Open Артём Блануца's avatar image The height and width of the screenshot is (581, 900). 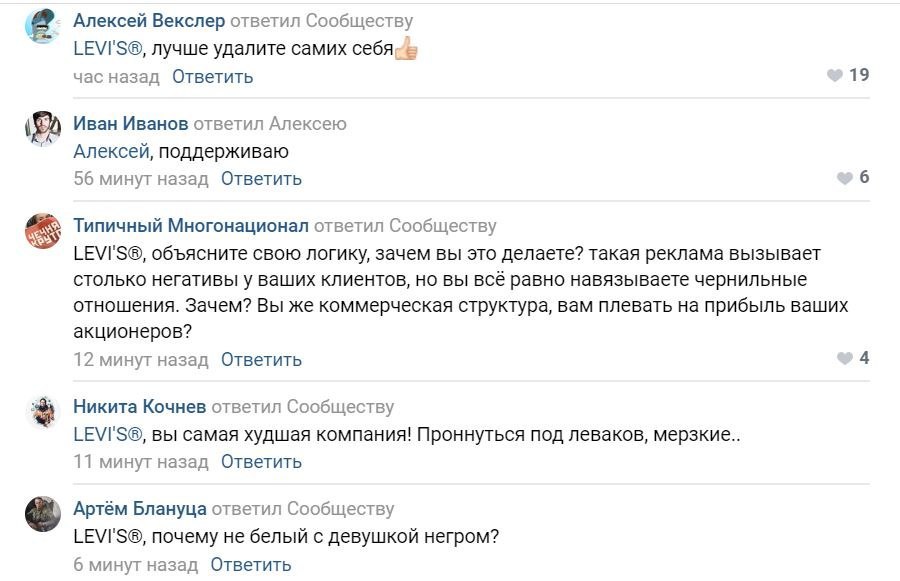coord(43,514)
